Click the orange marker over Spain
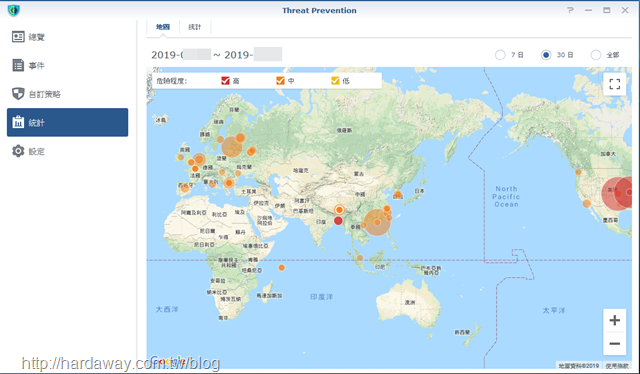The height and width of the screenshot is (374, 640). point(184,187)
